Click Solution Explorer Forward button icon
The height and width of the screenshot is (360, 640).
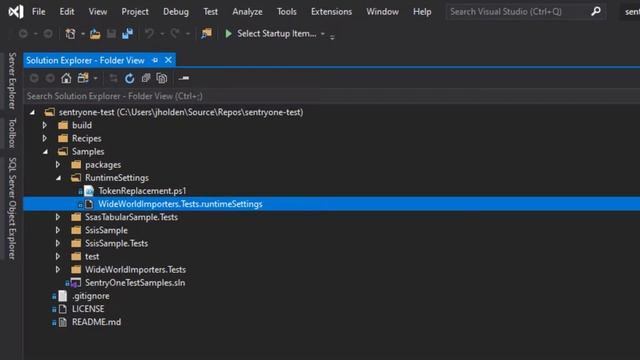(x=50, y=78)
